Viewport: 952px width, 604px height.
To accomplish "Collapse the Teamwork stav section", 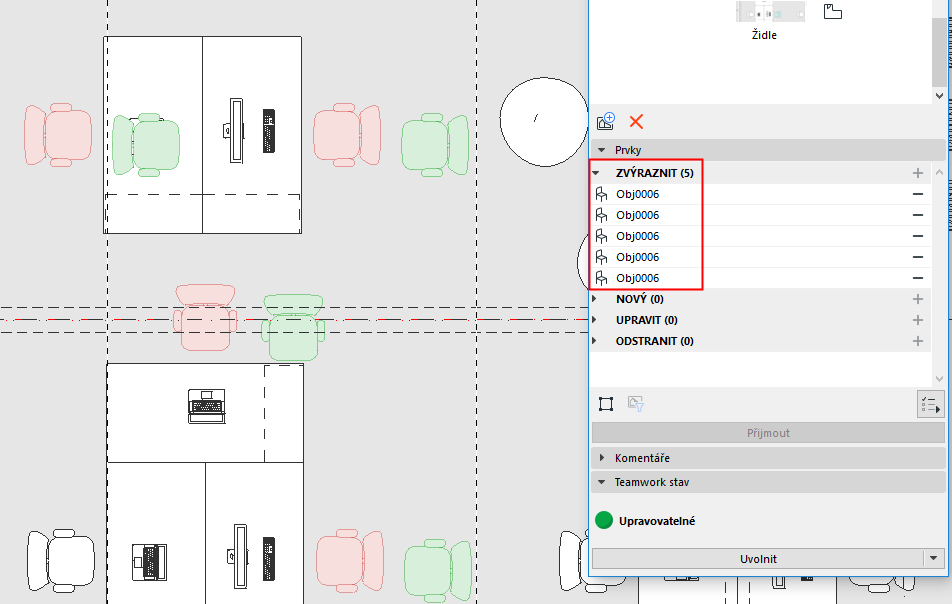I will [602, 482].
